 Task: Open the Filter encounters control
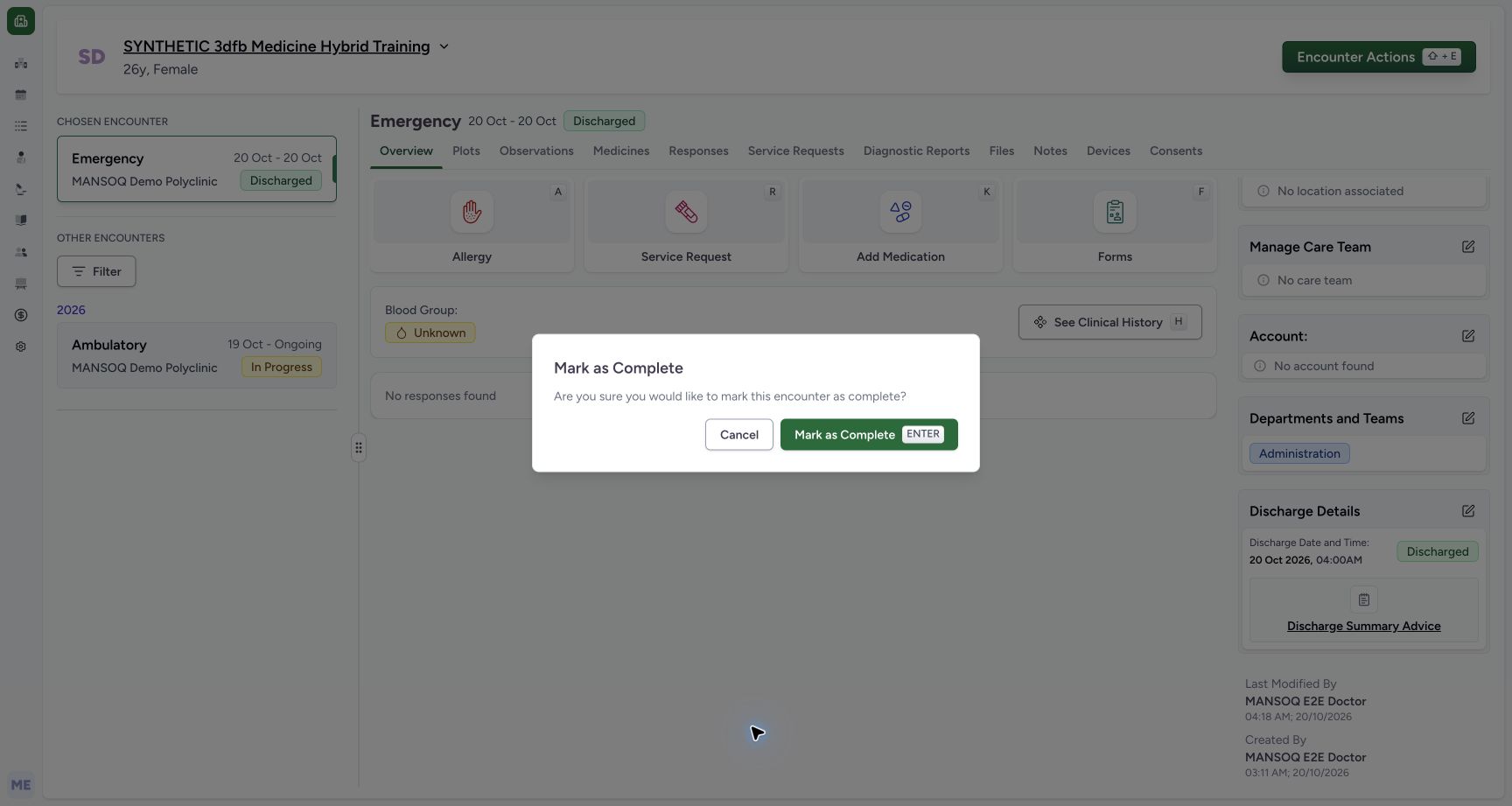pyautogui.click(x=96, y=271)
